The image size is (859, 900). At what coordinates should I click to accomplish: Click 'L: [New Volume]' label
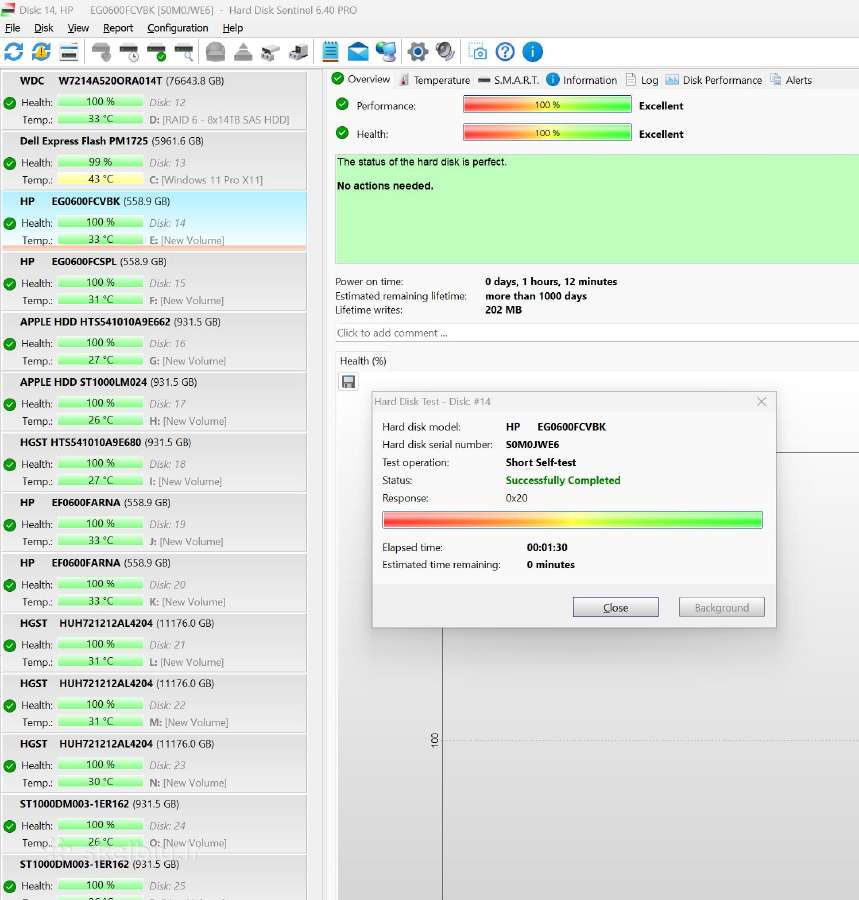186,662
